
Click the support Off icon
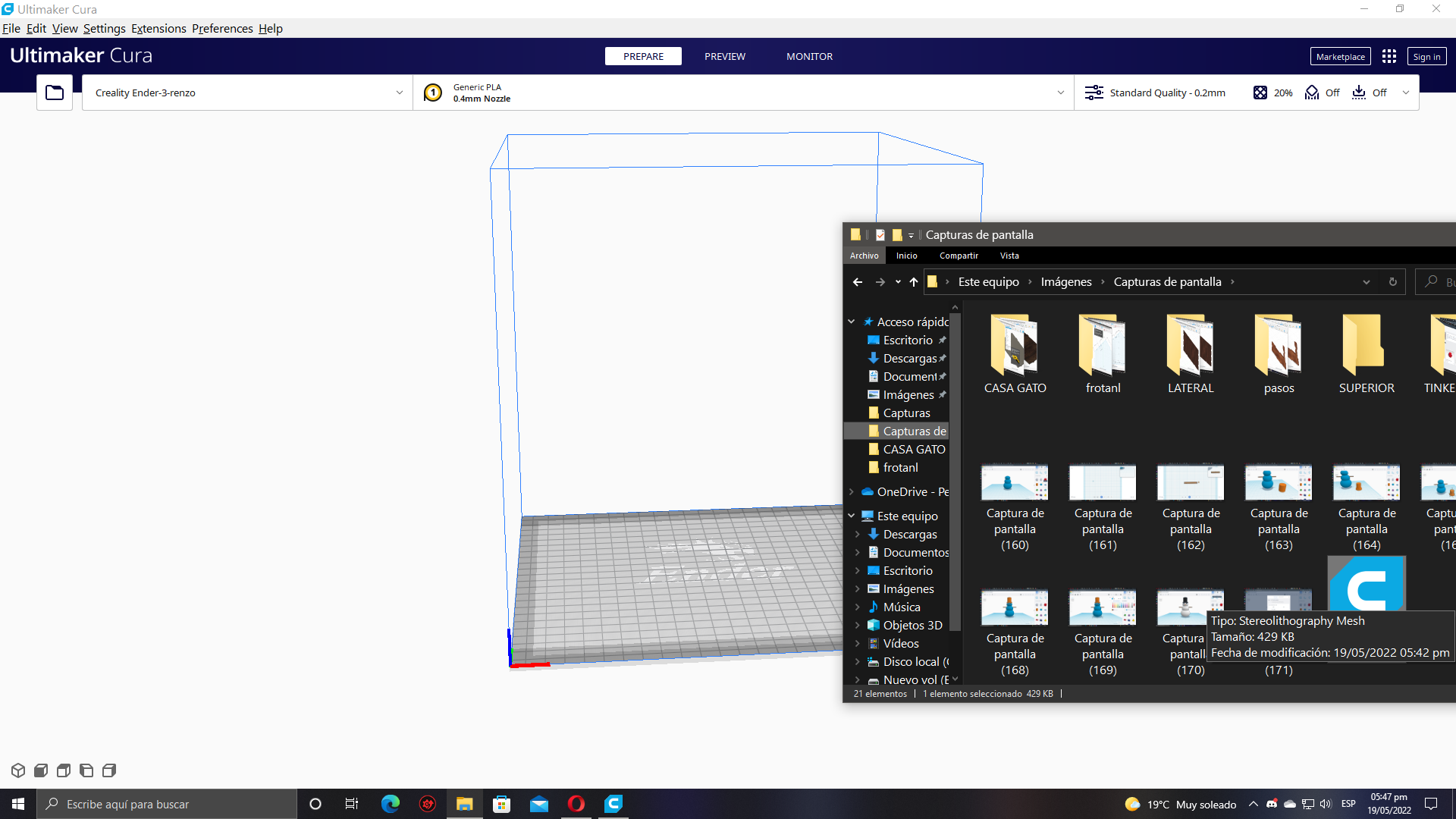[1312, 93]
